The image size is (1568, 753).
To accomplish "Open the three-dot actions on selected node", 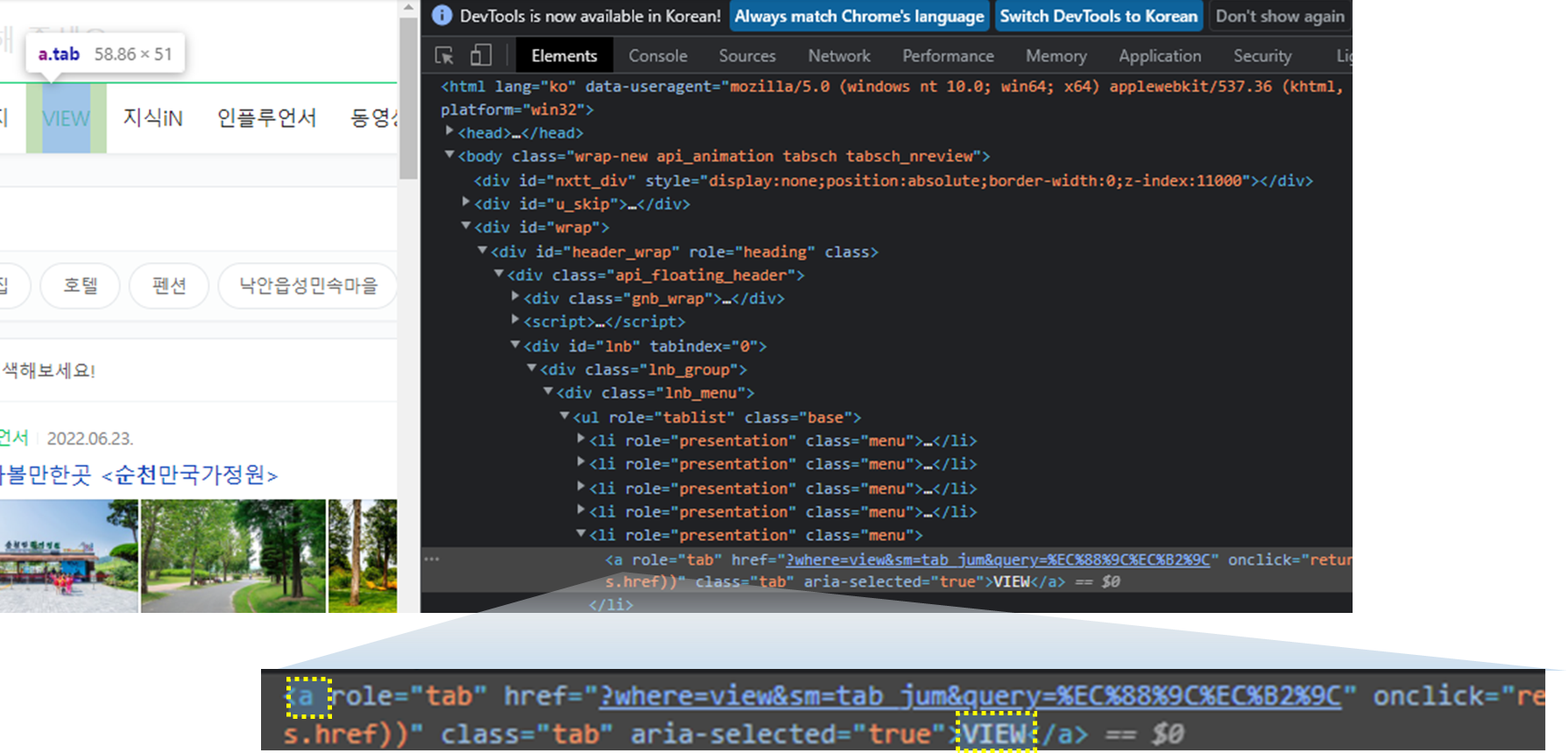I will pyautogui.click(x=432, y=559).
